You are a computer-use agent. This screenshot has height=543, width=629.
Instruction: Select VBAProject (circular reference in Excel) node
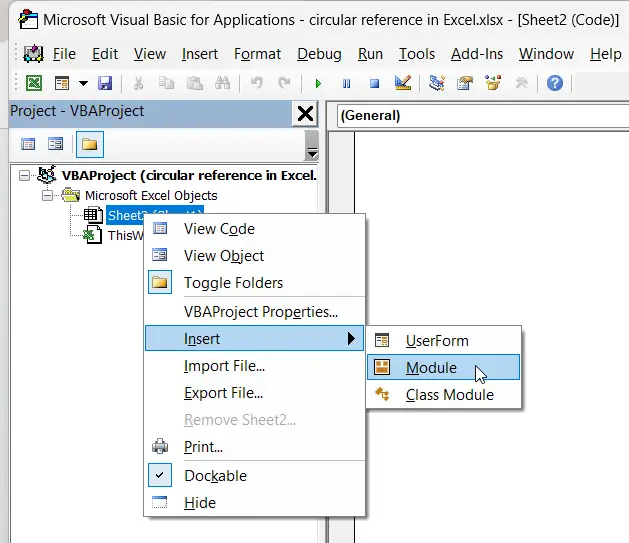point(189,175)
